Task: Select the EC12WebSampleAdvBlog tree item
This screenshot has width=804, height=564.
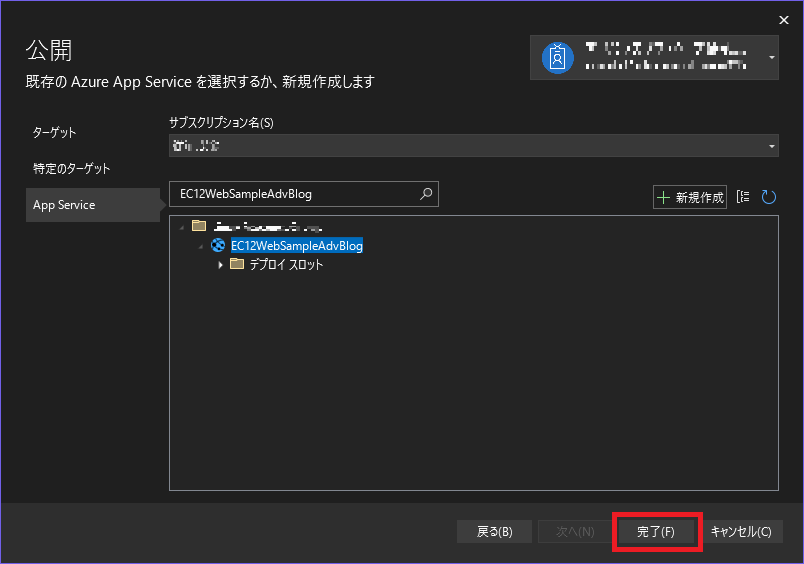Action: point(297,246)
